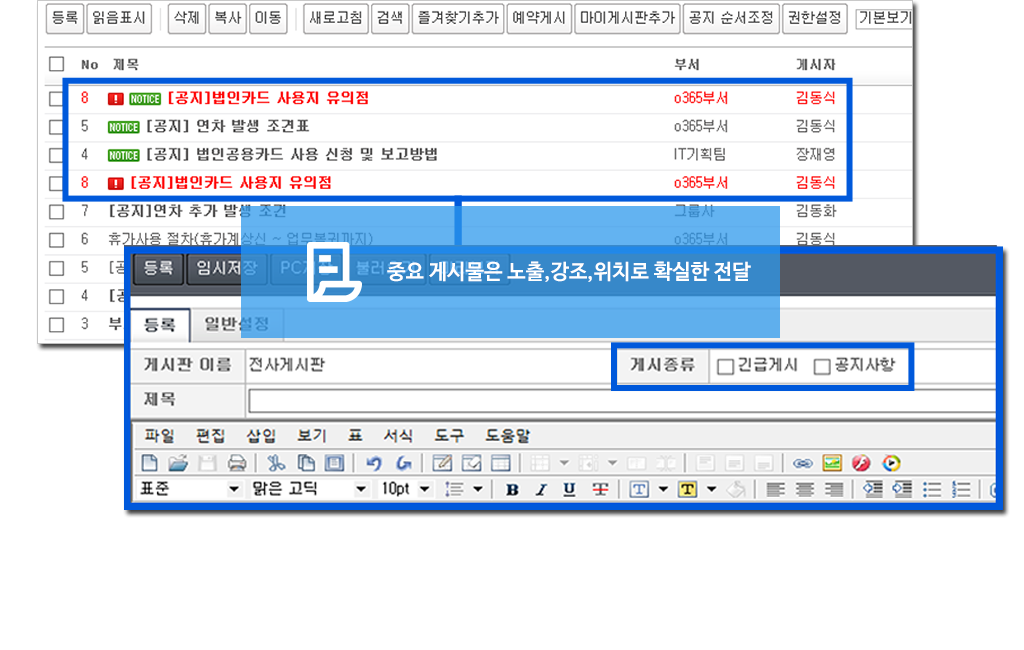1024x650 pixels.
Task: Click the Open folder icon in editor
Action: point(178,463)
